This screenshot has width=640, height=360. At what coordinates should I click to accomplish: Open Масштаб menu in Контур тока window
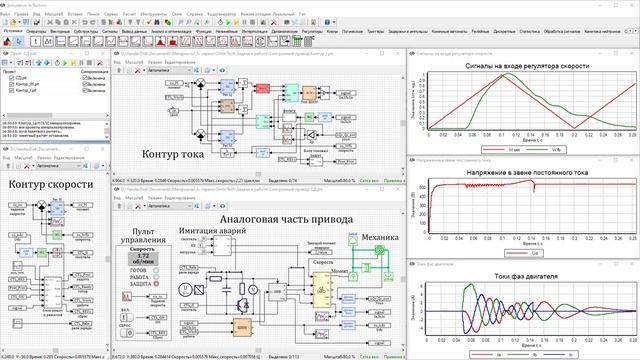click(x=134, y=62)
